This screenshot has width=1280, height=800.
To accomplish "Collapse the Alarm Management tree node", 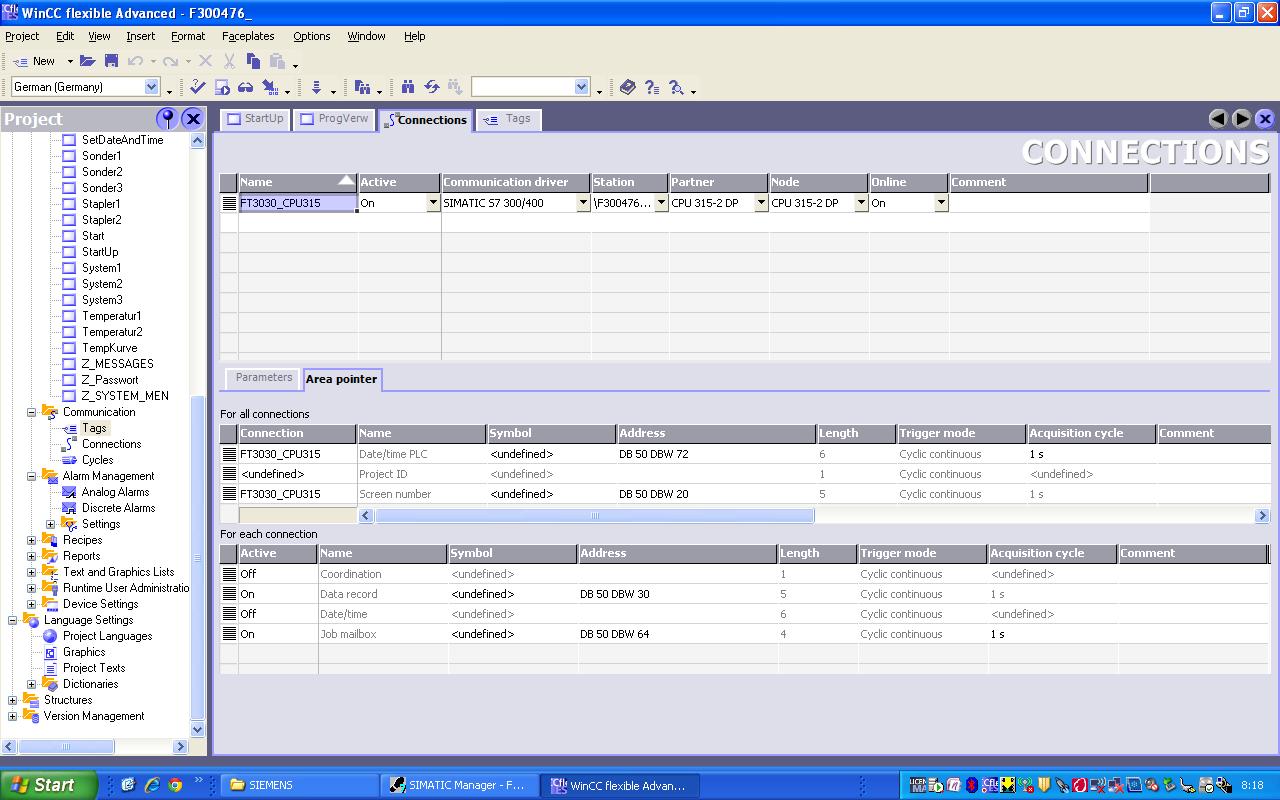I will click(31, 476).
